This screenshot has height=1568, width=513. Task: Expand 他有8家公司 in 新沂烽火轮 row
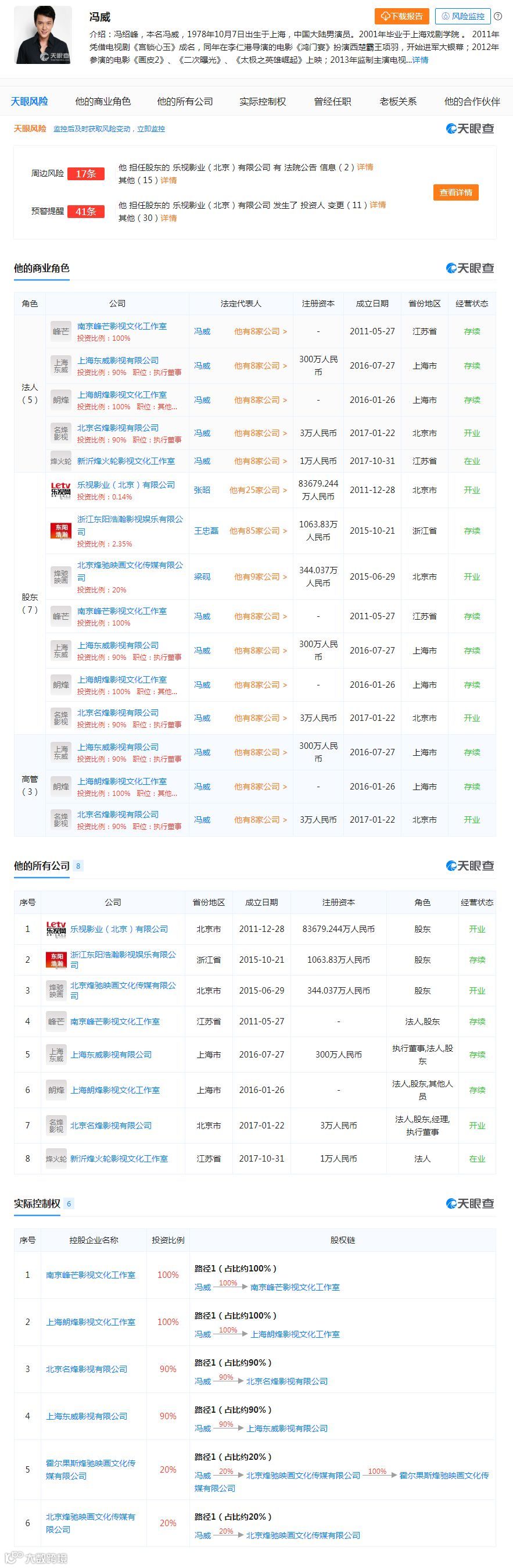point(260,462)
